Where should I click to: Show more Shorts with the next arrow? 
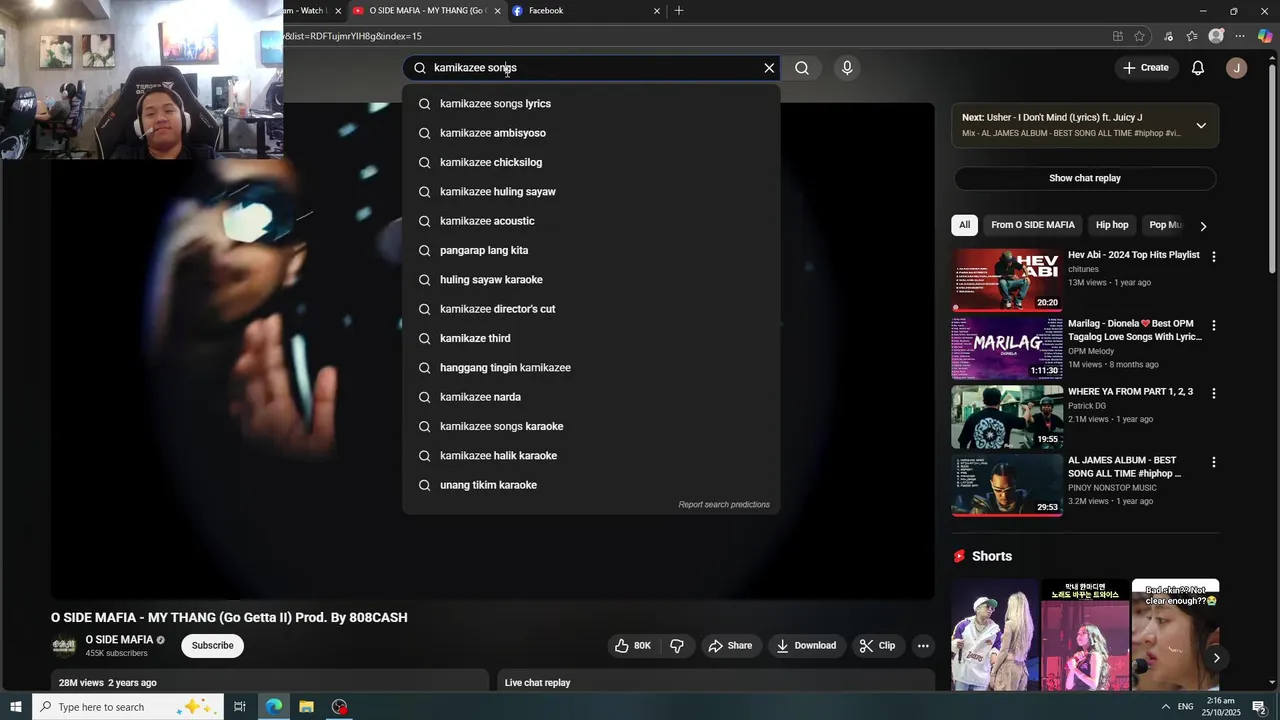point(1216,658)
